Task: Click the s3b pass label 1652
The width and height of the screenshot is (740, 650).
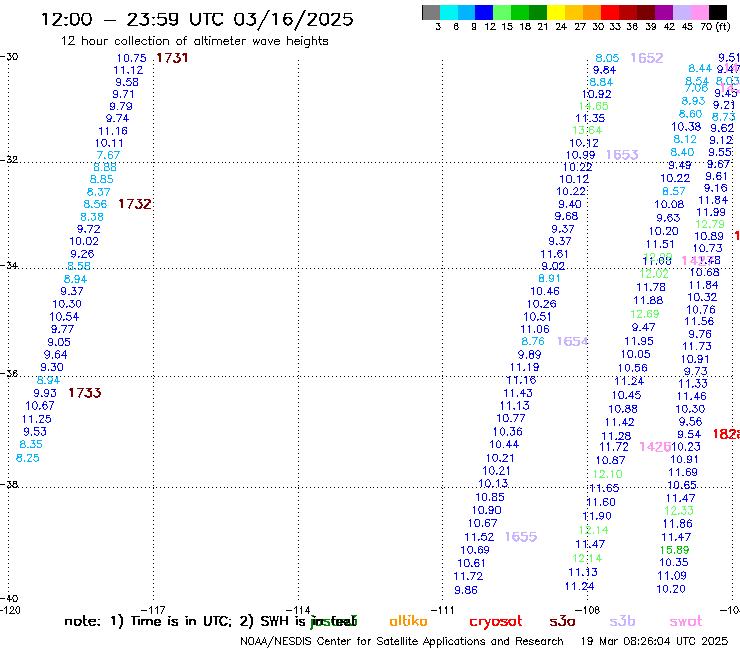Action: (x=647, y=58)
